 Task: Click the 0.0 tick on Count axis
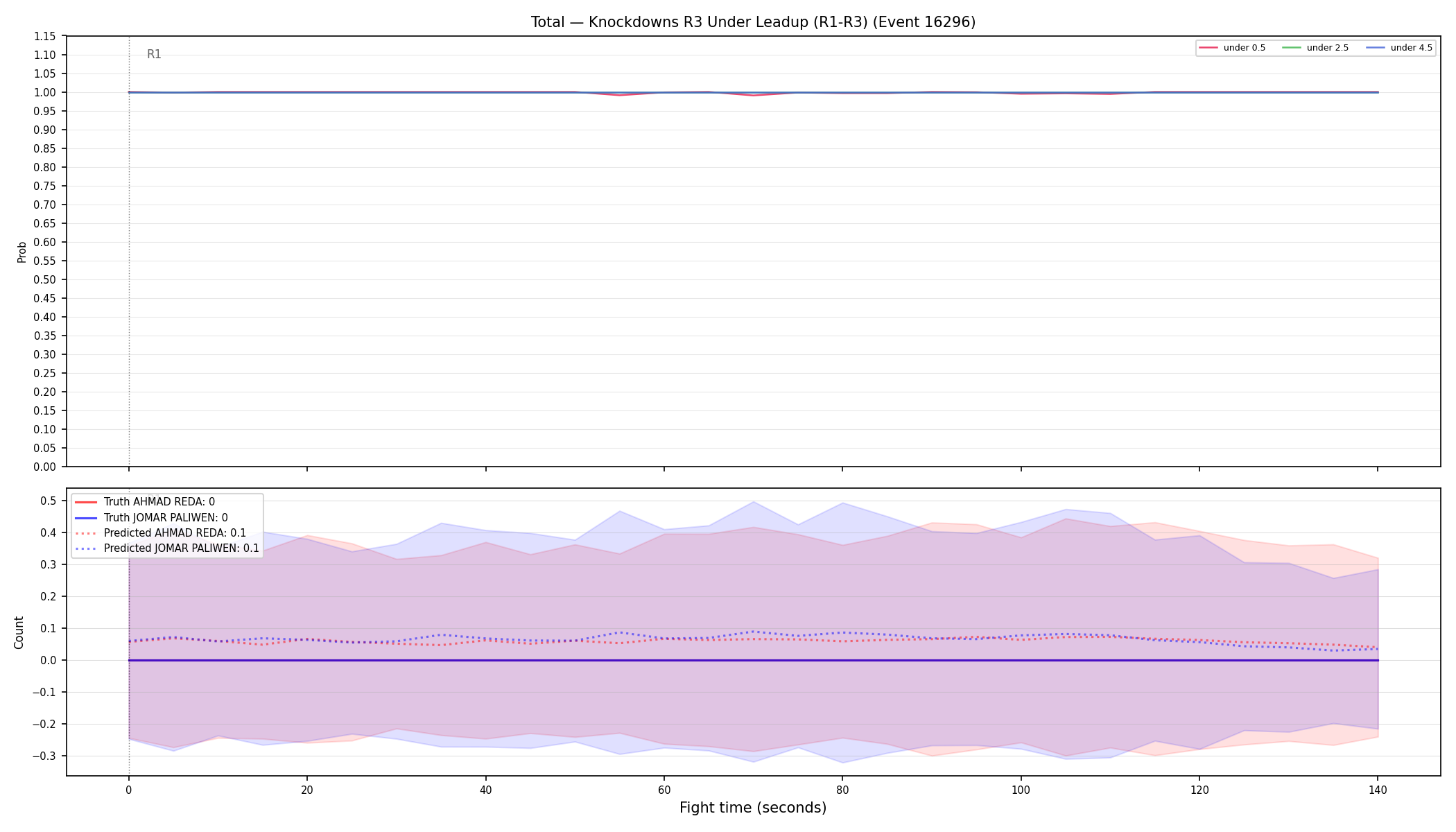pyautogui.click(x=48, y=660)
